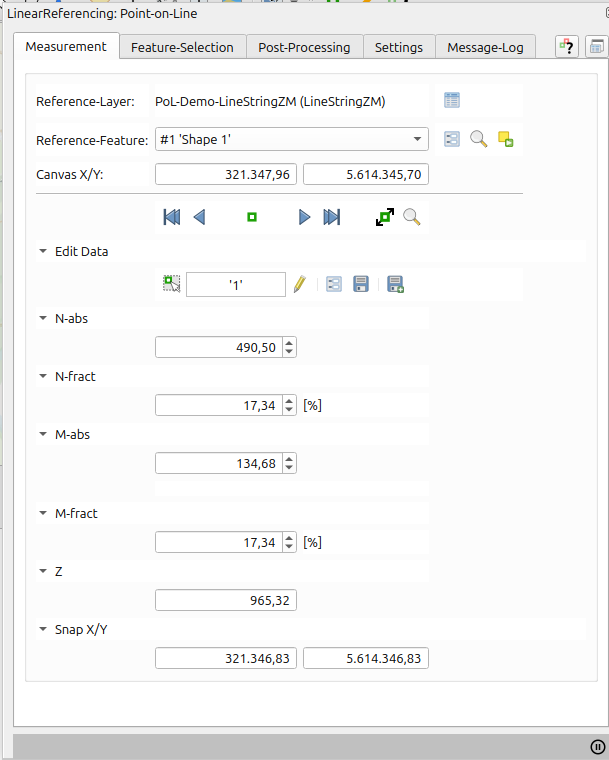This screenshot has height=760, width=609.
Task: Open the Settings tab
Action: 399,47
